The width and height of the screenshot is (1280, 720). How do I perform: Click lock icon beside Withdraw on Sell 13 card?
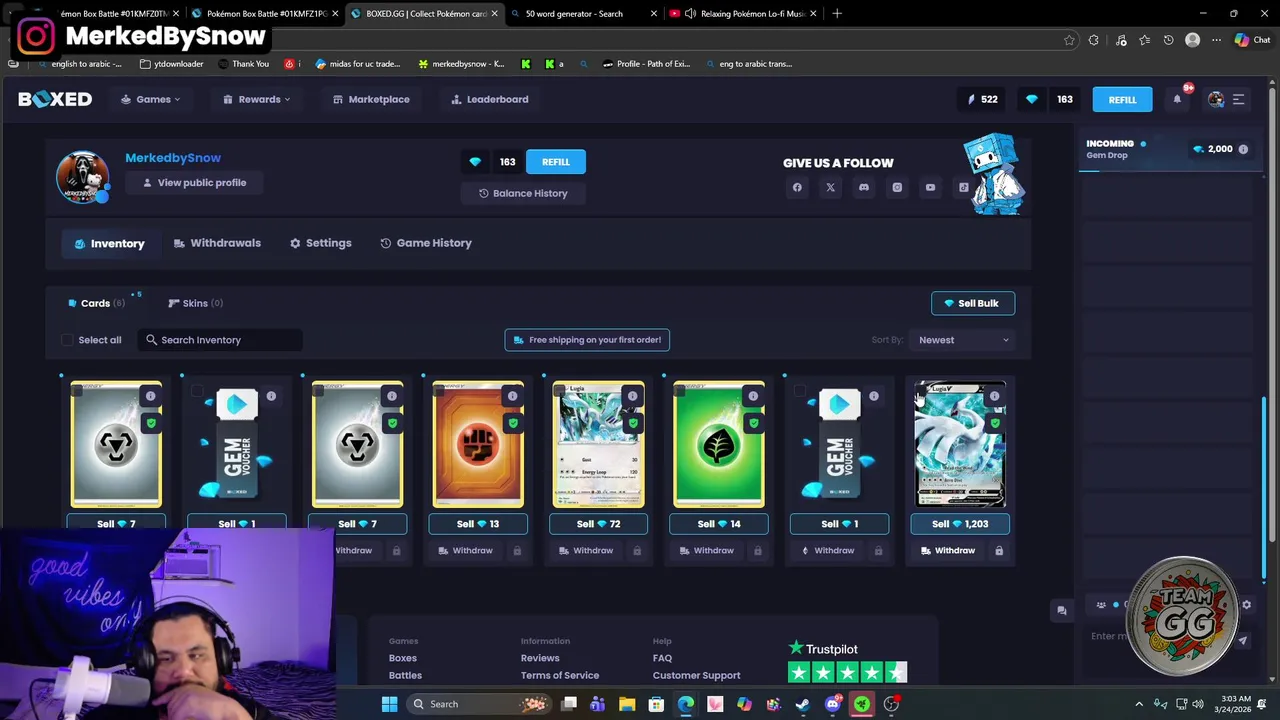pyautogui.click(x=517, y=550)
